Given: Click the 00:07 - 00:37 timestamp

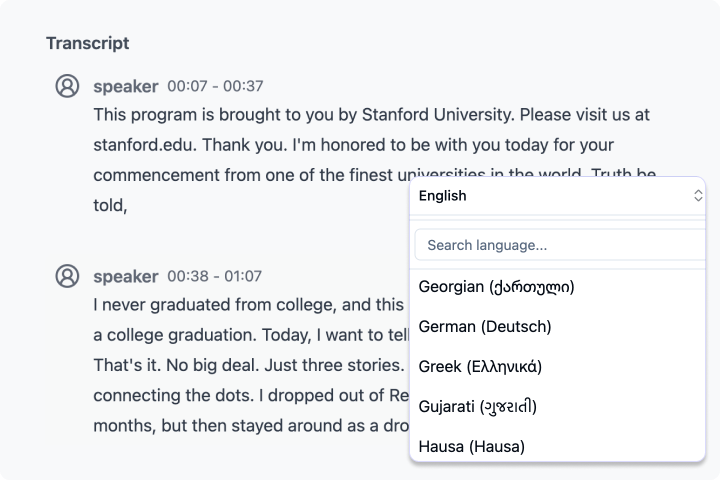Looking at the screenshot, I should (215, 86).
